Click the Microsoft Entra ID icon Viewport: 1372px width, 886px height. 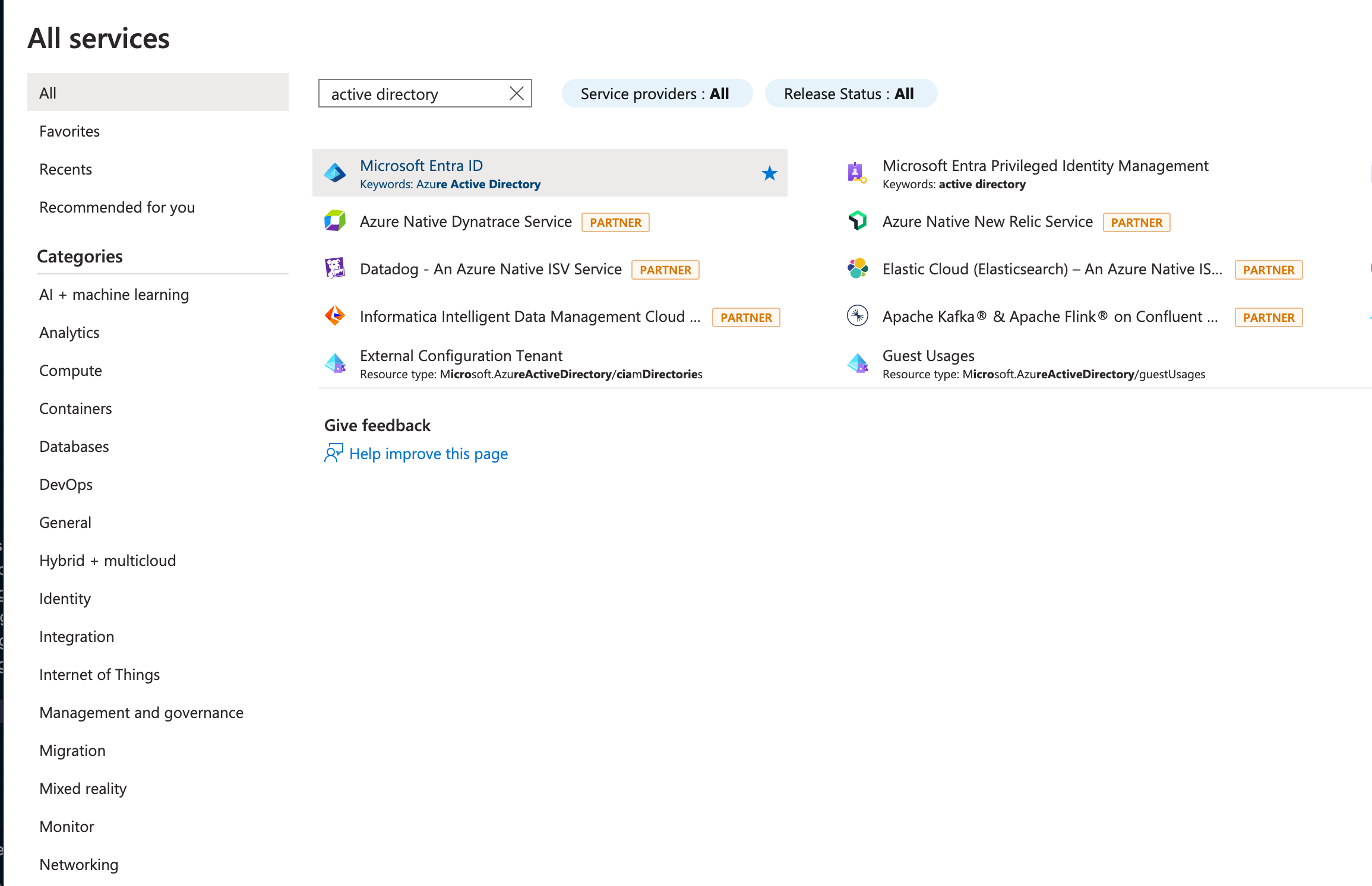point(335,173)
